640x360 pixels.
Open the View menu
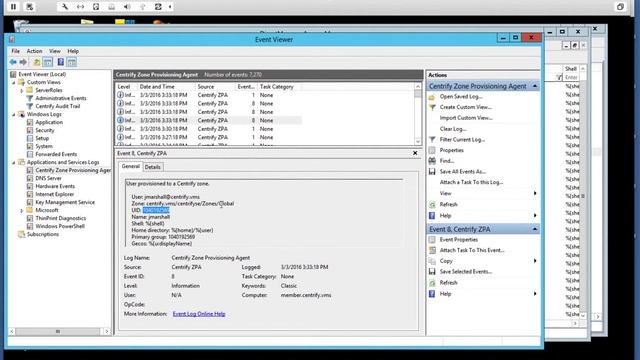click(x=55, y=51)
